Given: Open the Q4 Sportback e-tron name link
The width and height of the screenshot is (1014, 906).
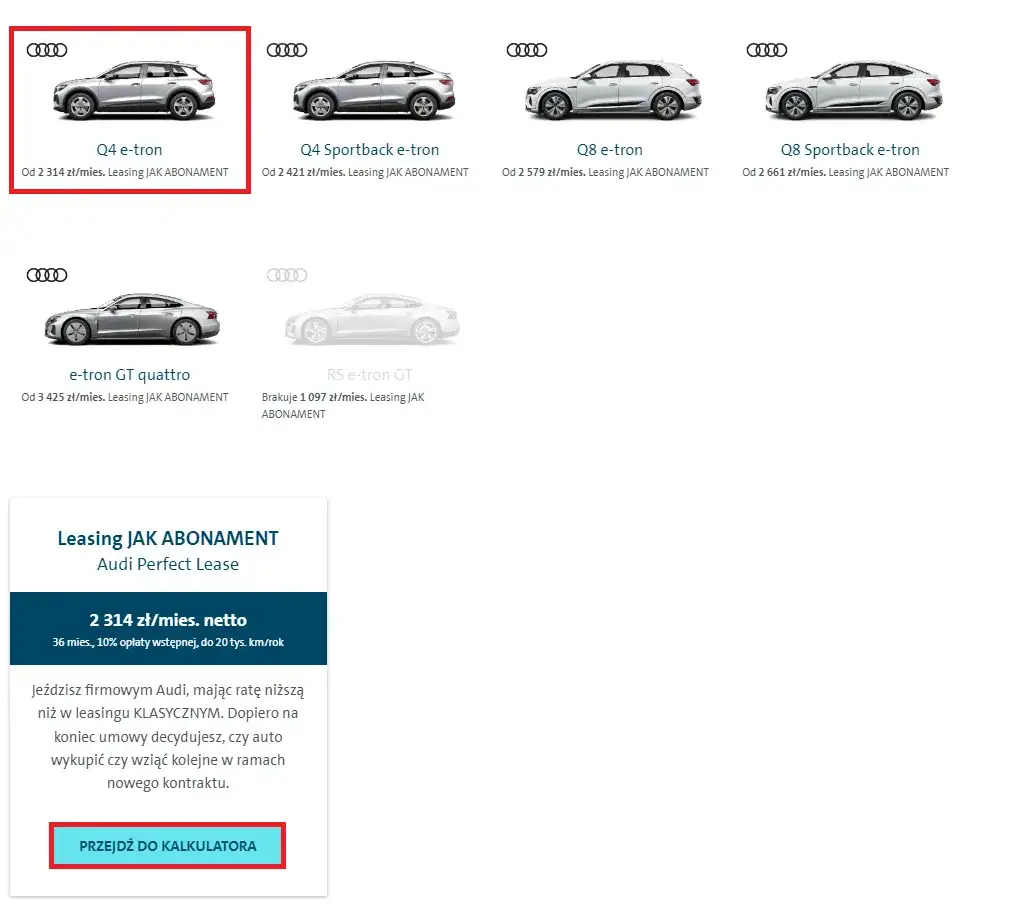Looking at the screenshot, I should point(370,150).
